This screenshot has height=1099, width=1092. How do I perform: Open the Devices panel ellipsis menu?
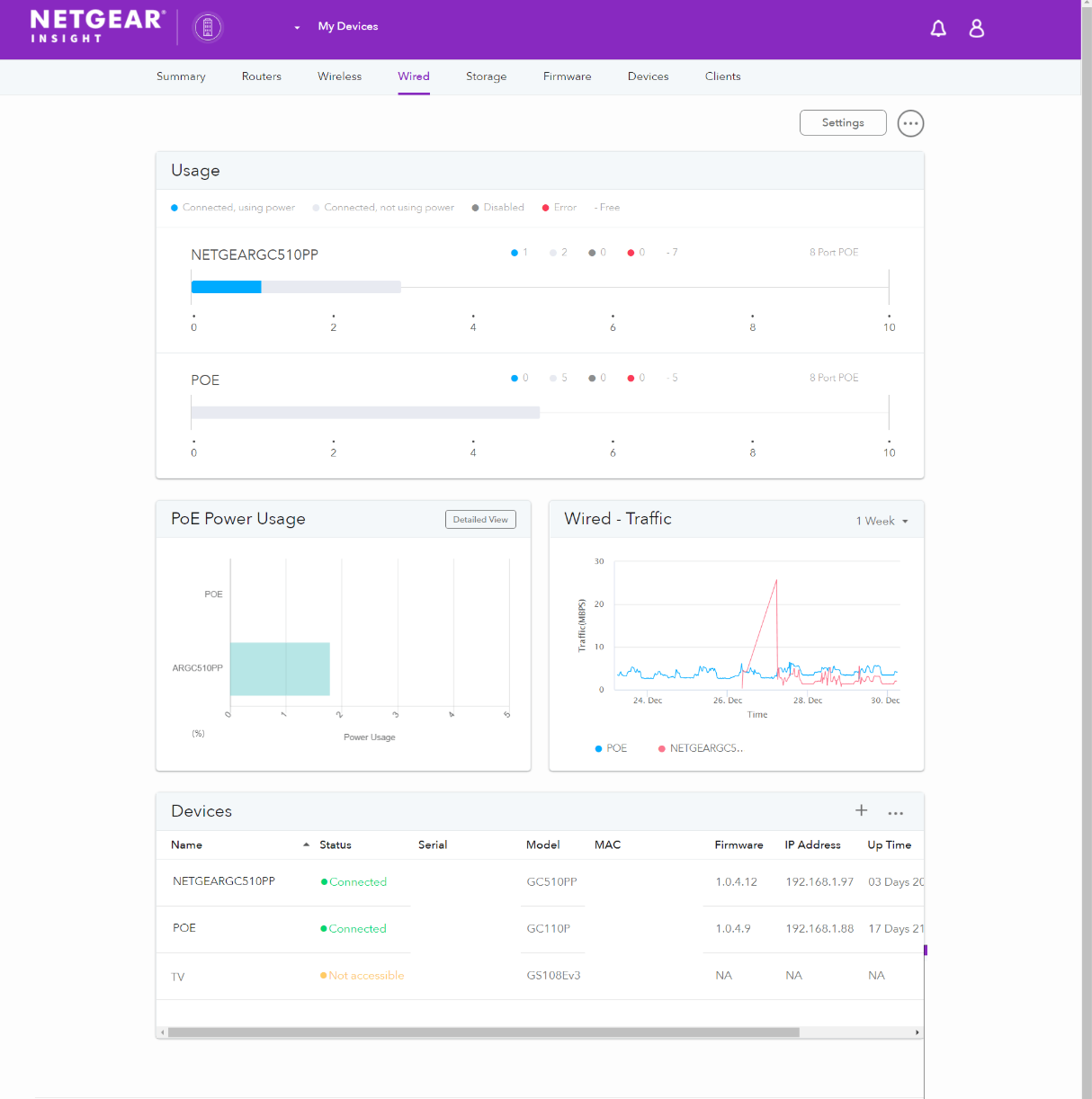coord(895,813)
